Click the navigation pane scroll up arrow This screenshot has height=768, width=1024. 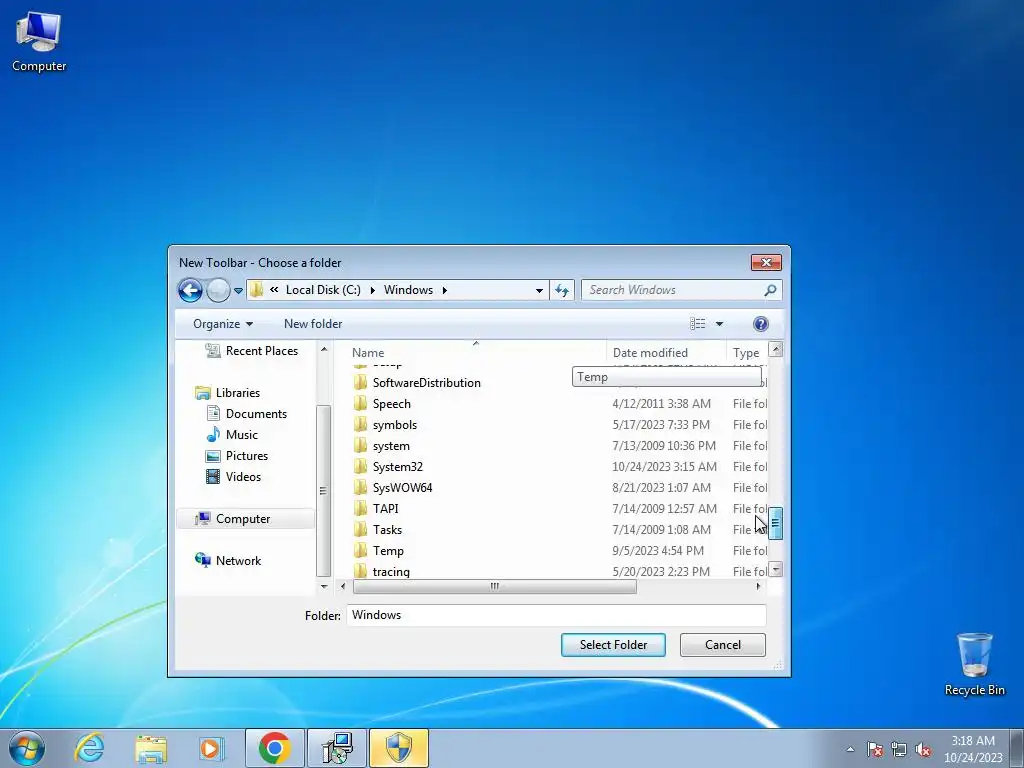324,349
